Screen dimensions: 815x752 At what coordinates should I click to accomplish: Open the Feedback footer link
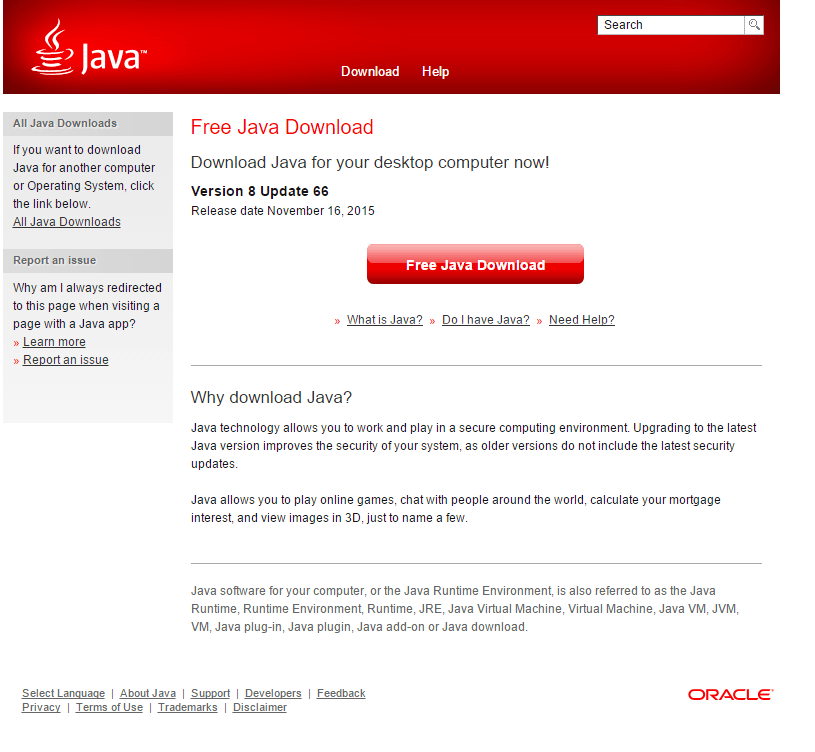point(340,693)
